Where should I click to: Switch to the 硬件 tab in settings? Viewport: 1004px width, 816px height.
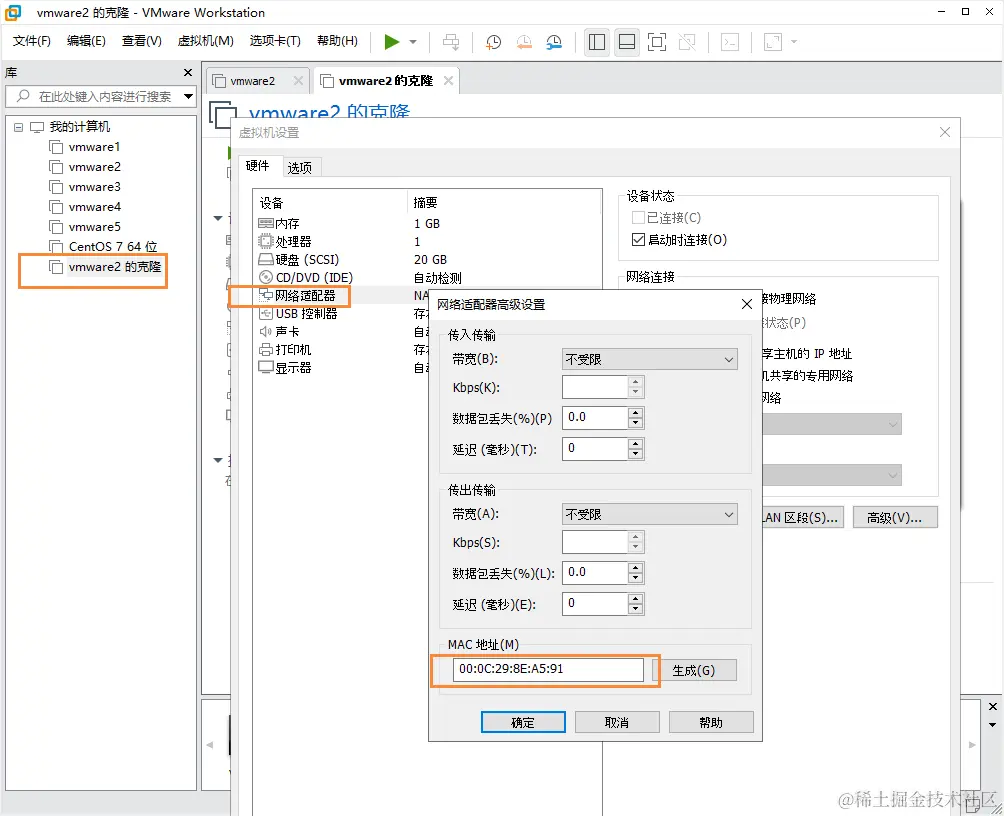[257, 166]
